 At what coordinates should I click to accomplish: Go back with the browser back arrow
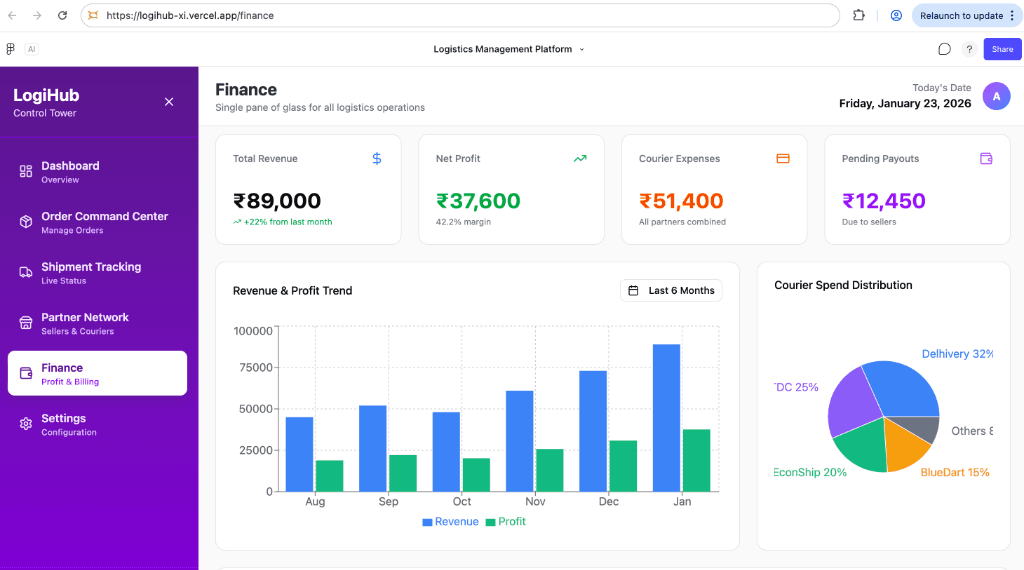(x=12, y=16)
